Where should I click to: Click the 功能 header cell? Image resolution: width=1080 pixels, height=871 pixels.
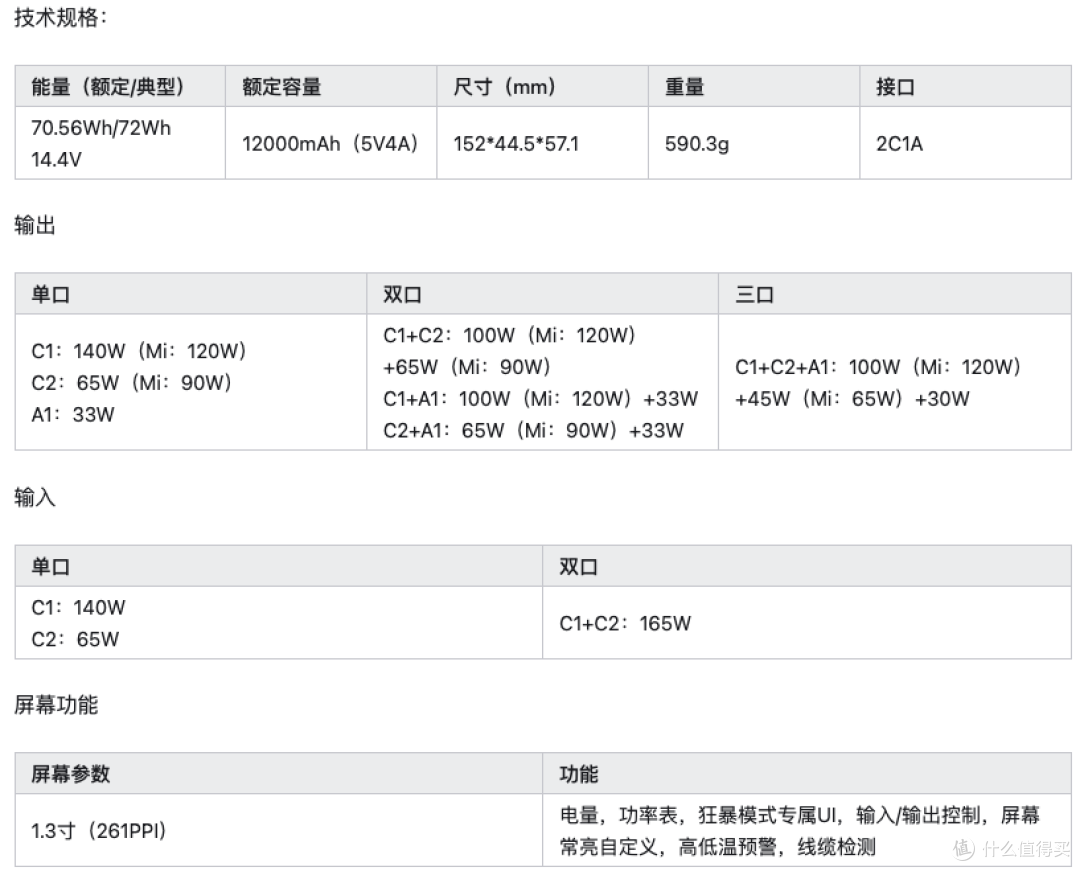tap(807, 774)
